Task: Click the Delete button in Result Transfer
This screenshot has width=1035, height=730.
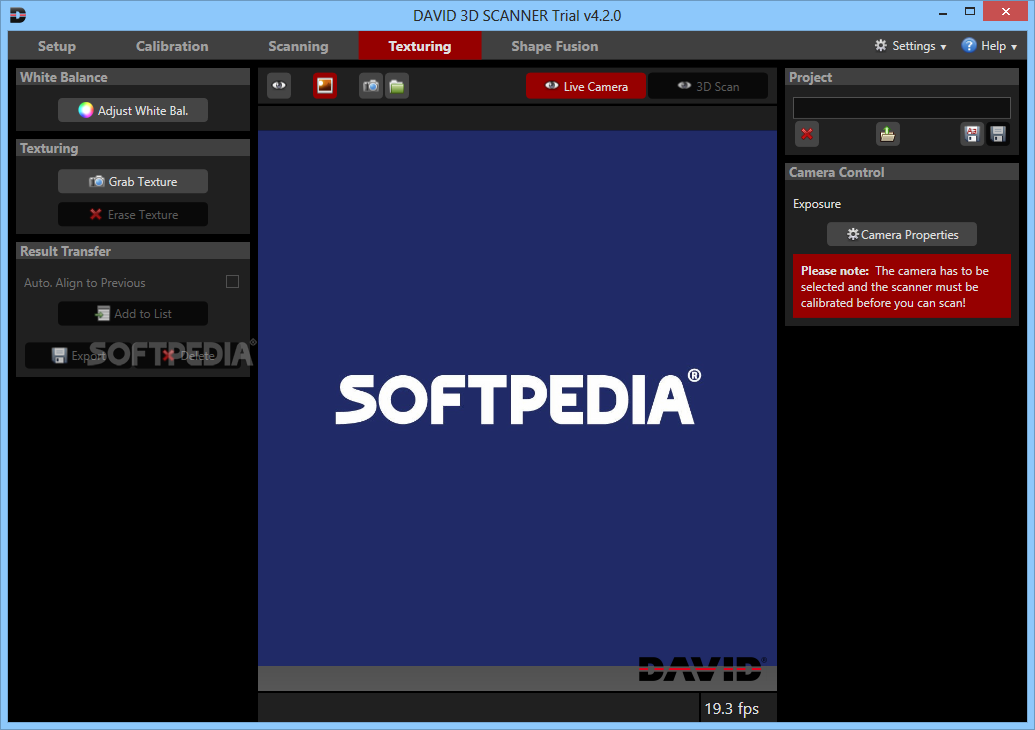Action: 188,356
